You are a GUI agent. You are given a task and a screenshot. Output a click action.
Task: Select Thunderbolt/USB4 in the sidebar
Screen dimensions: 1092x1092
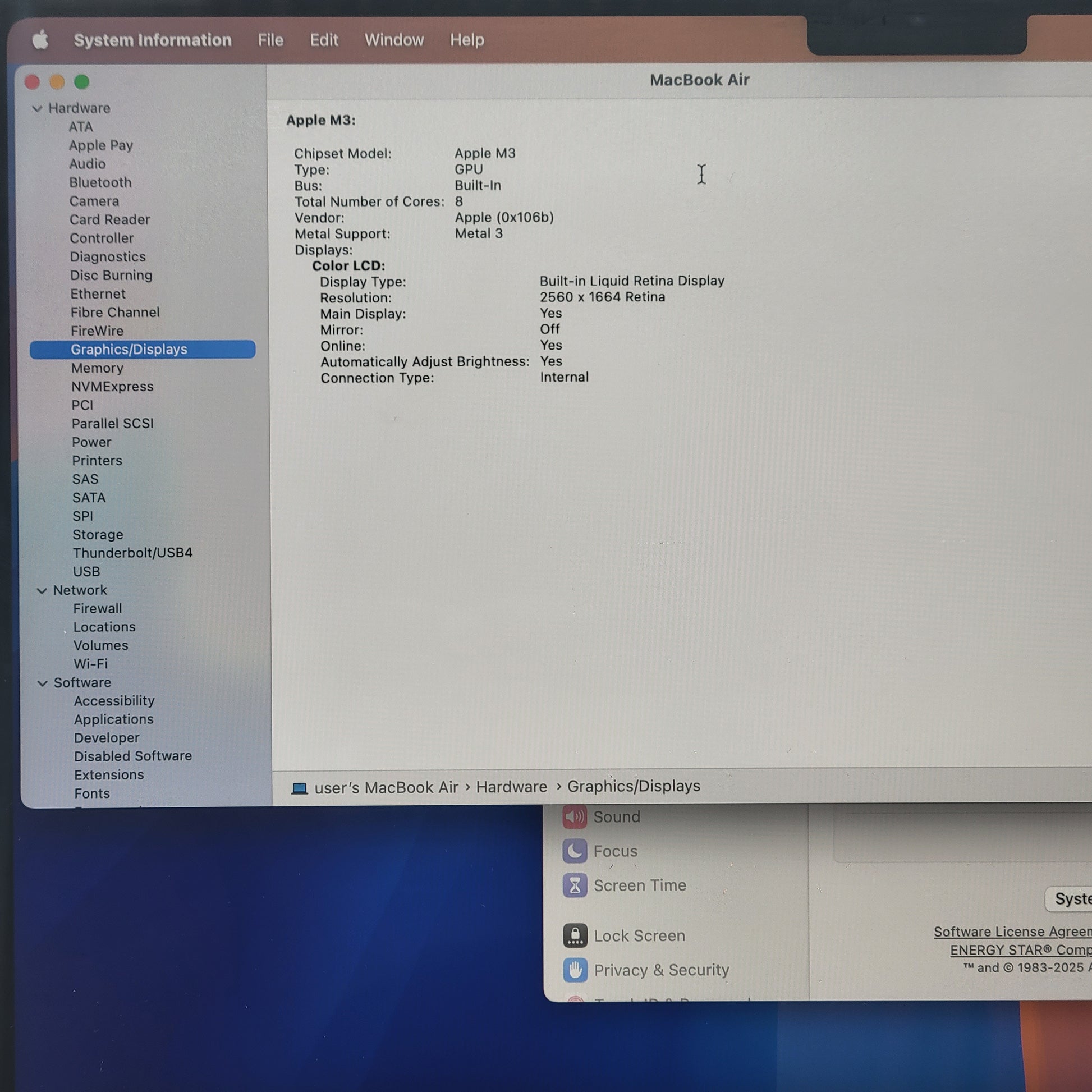[132, 553]
